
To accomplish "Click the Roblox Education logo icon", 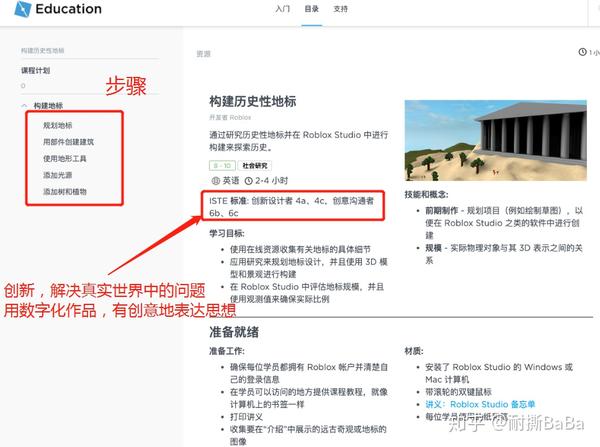I will 22,9.
